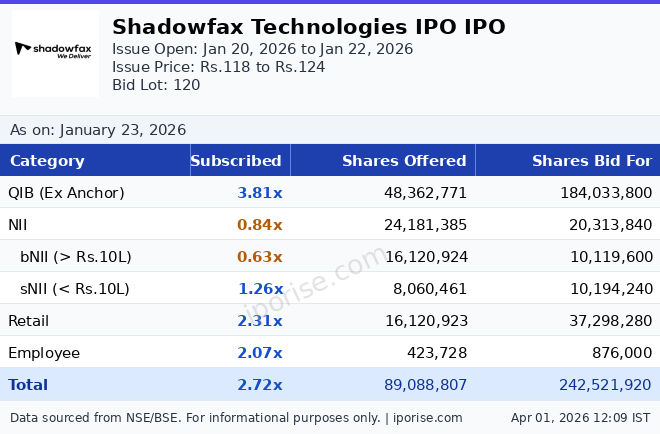Image resolution: width=660 pixels, height=434 pixels.
Task: Click the sNII (< Rs.10L) sub-row
Action: coord(75,289)
